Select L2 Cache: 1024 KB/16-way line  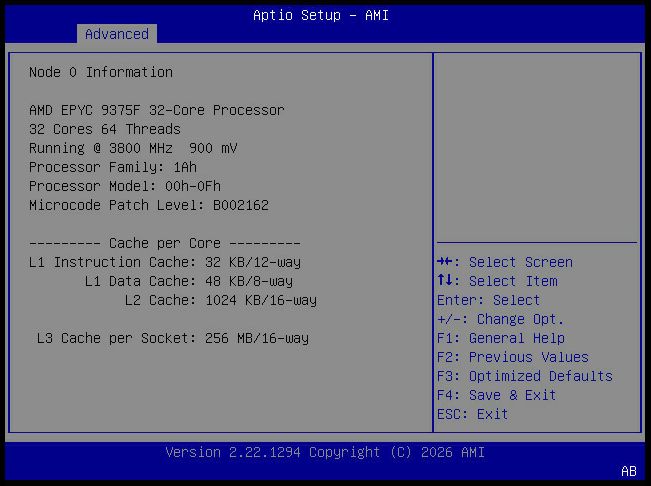click(x=220, y=300)
